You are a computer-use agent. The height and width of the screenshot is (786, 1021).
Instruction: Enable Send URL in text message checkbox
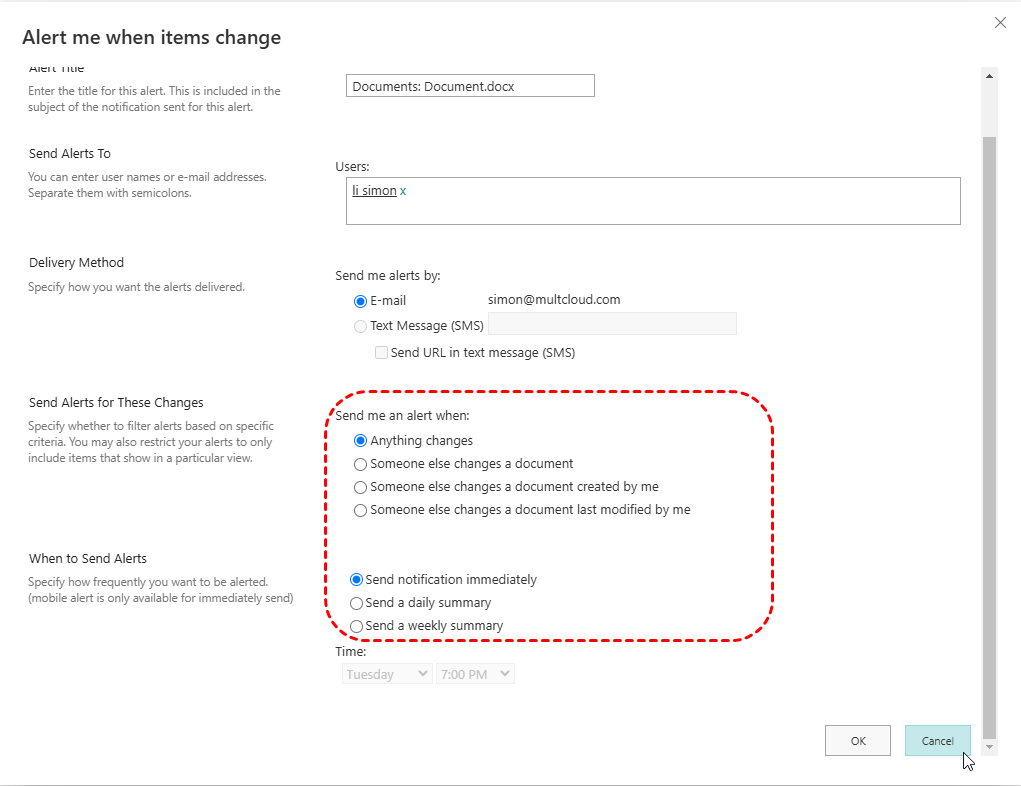pyautogui.click(x=381, y=352)
